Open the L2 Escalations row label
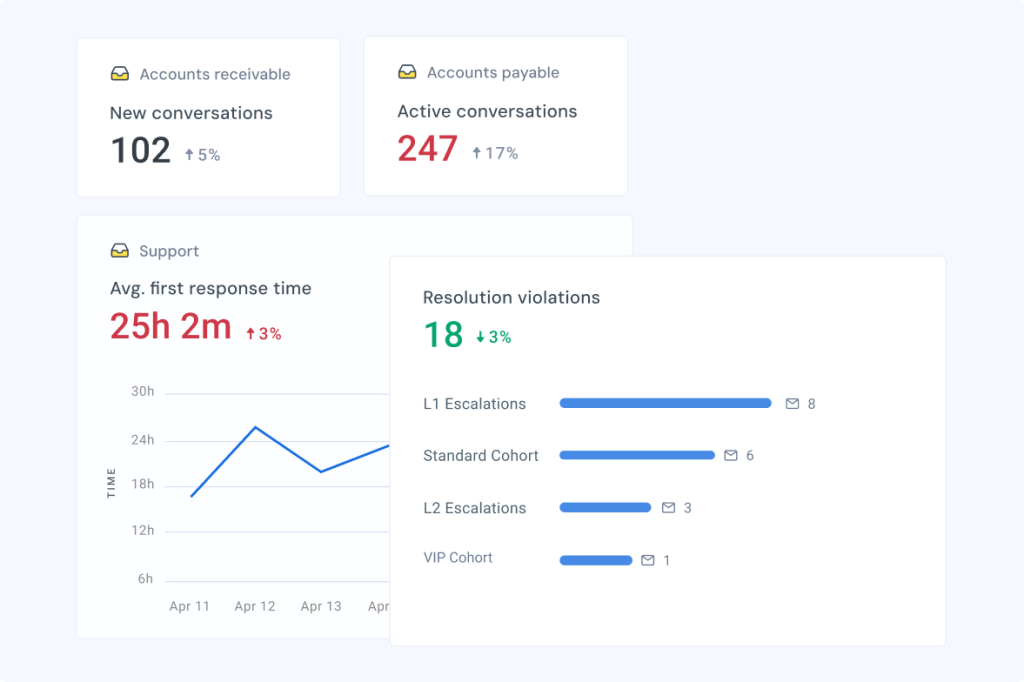The height and width of the screenshot is (682, 1024). (x=474, y=508)
